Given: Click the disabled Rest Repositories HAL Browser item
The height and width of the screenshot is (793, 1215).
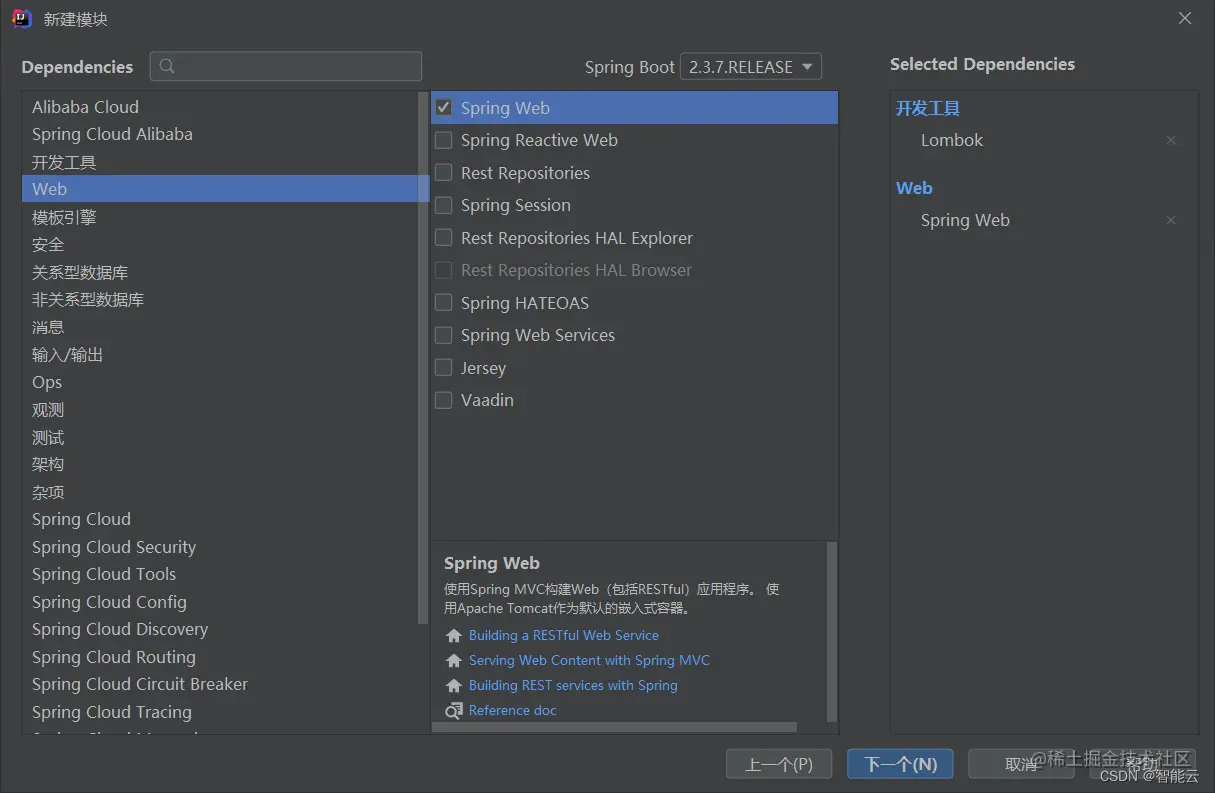Looking at the screenshot, I should coord(634,270).
